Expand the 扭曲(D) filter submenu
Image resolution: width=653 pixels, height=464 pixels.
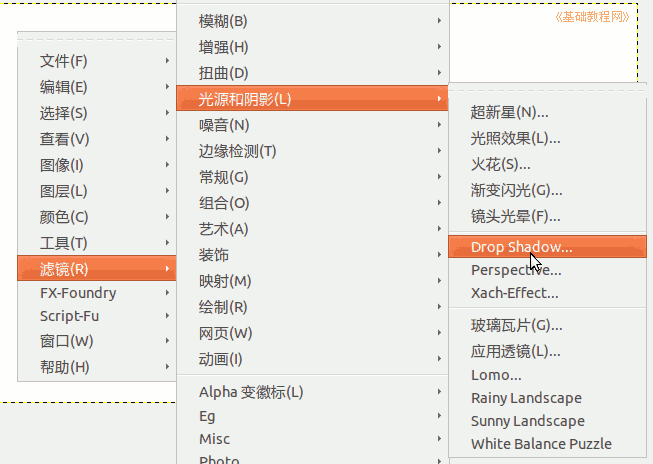pos(312,73)
